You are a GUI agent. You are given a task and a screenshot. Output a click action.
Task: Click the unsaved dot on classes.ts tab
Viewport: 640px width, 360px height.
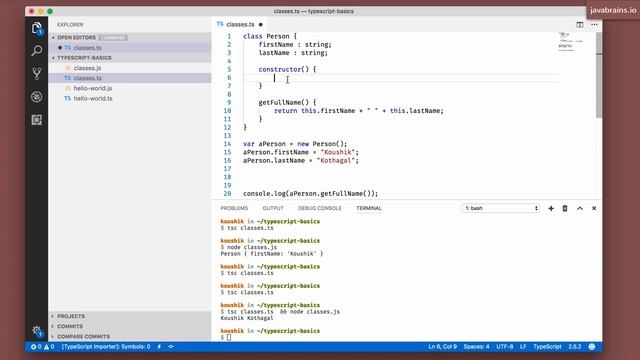pos(260,24)
